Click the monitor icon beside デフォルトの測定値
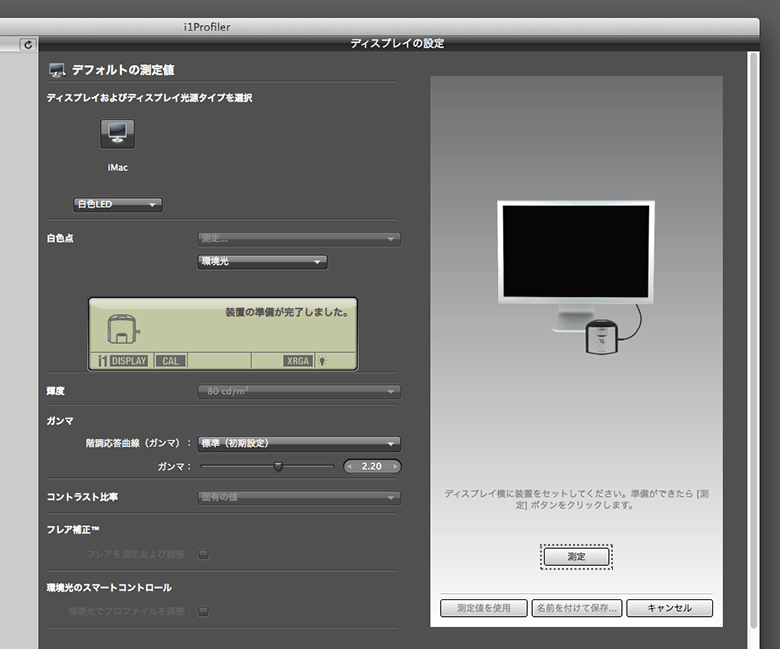 [57, 70]
